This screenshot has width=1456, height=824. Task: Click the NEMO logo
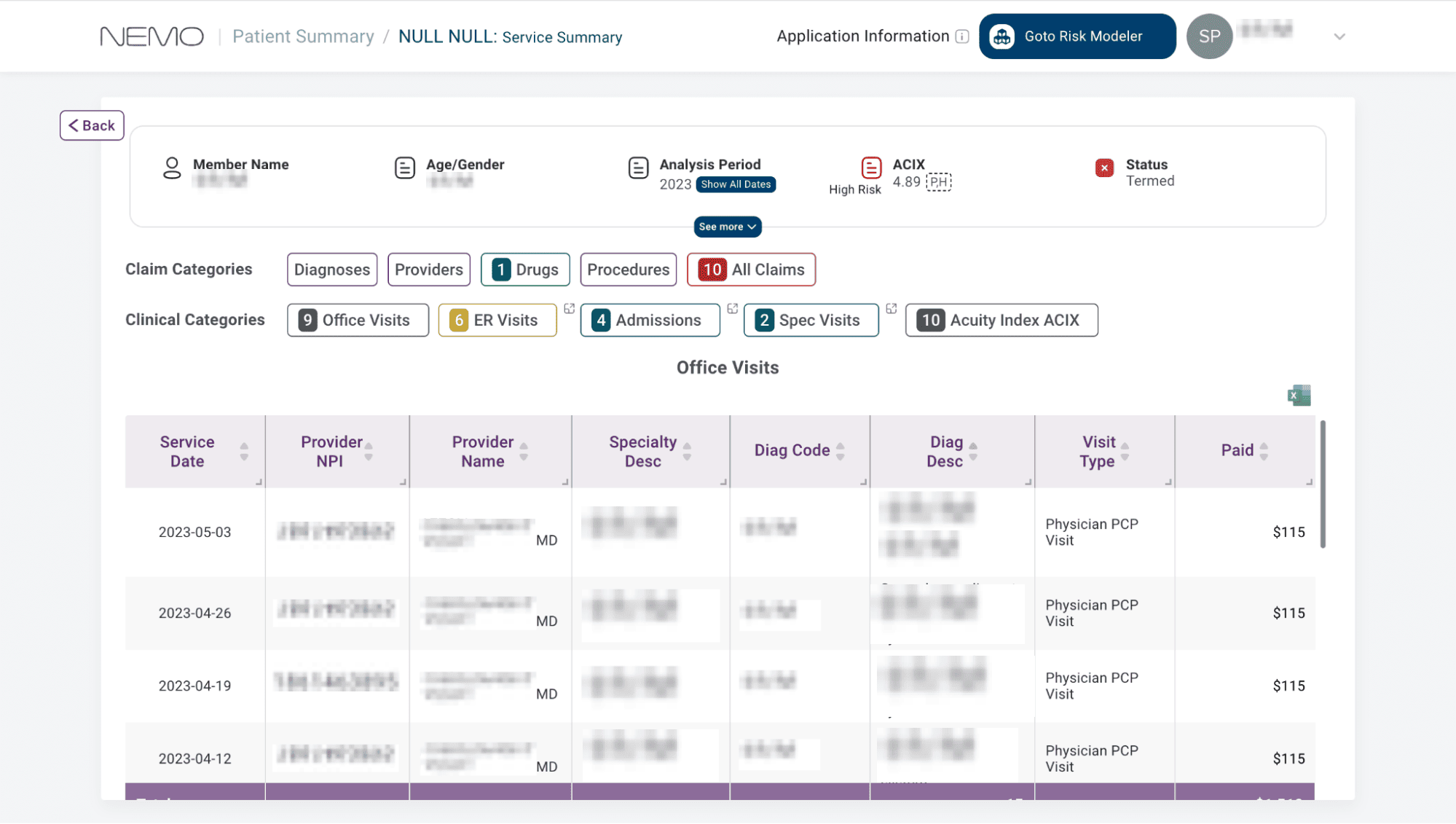point(151,36)
